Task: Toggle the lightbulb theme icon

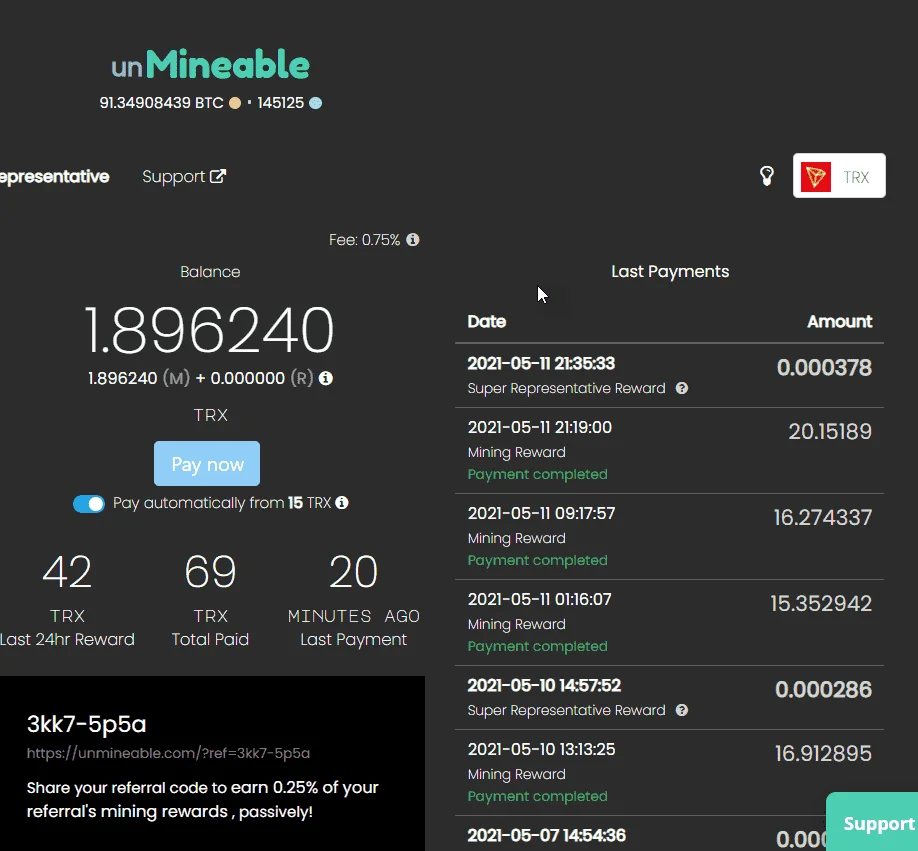Action: point(766,176)
